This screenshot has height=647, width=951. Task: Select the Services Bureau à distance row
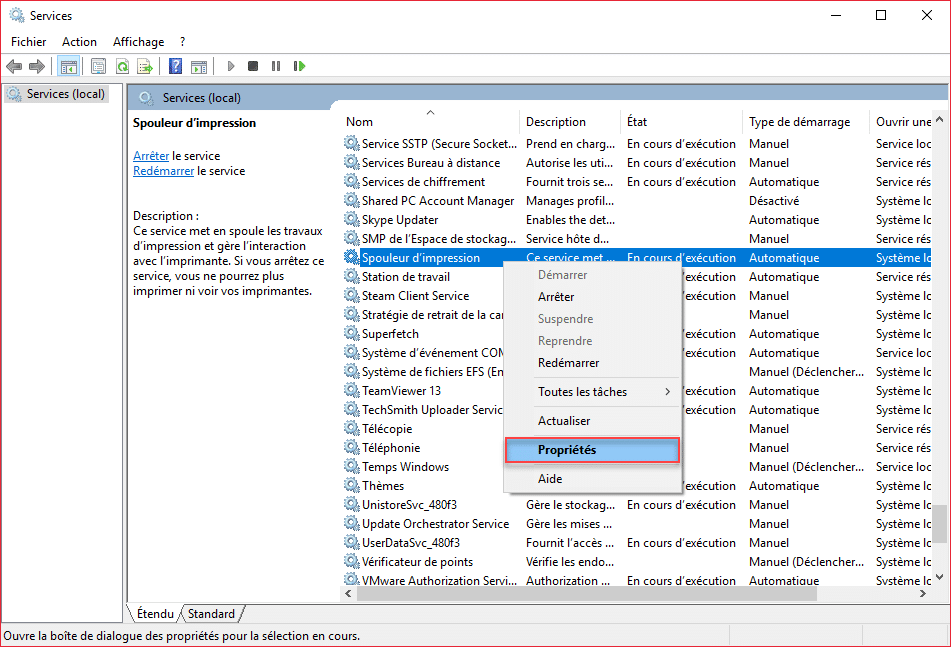pos(637,163)
